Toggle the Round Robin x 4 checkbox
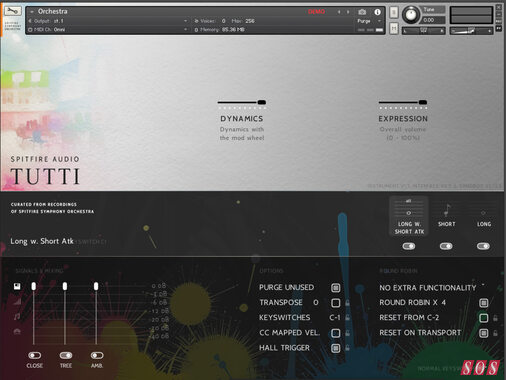Screen dimensions: 506x380 (x=484, y=303)
